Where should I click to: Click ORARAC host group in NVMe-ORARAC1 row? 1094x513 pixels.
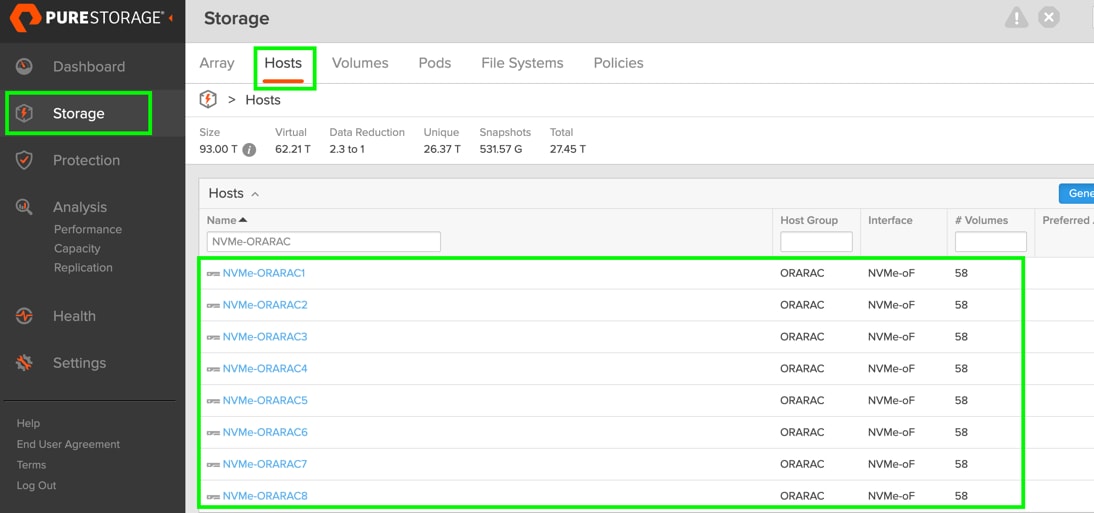[802, 273]
